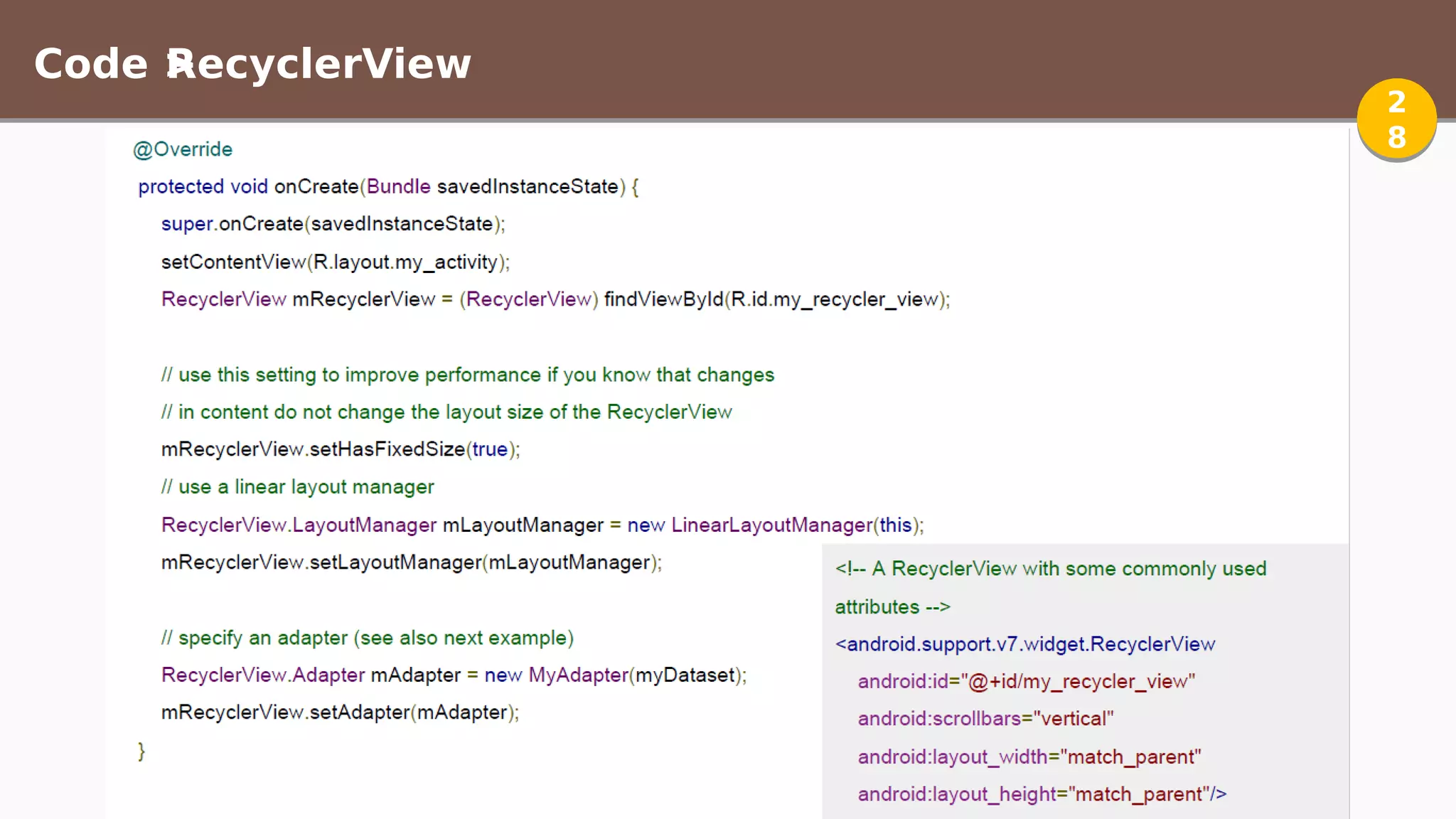
Task: Click the "<android.support.v7.widget.RecyclerView" tag
Action: pyautogui.click(x=1025, y=644)
